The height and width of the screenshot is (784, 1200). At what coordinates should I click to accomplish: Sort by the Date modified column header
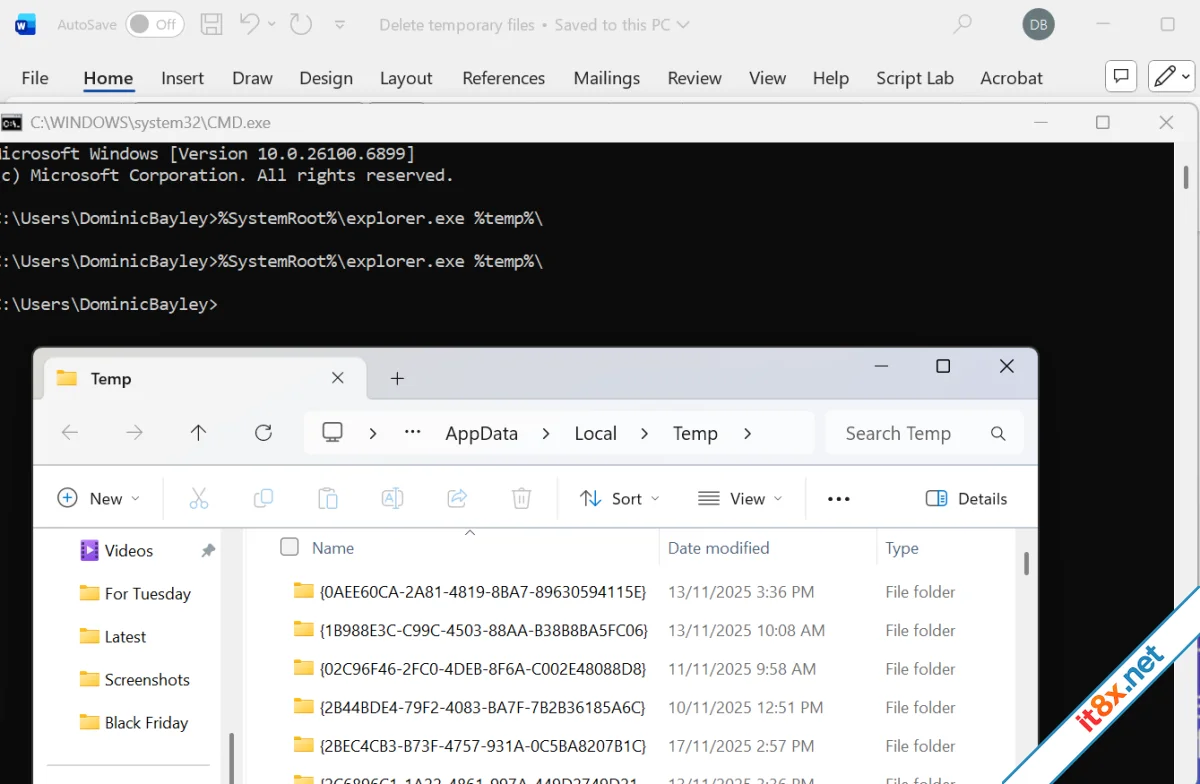(x=718, y=548)
